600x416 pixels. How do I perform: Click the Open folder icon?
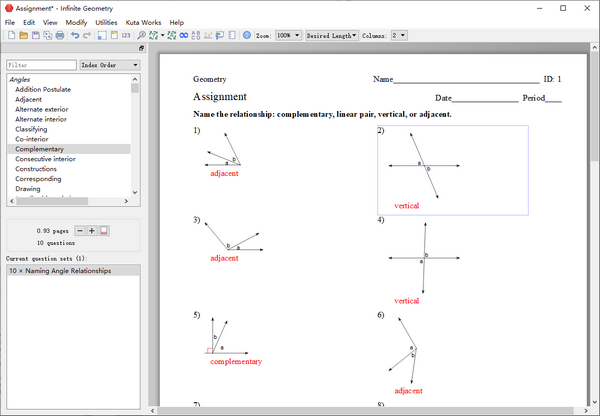click(x=23, y=35)
